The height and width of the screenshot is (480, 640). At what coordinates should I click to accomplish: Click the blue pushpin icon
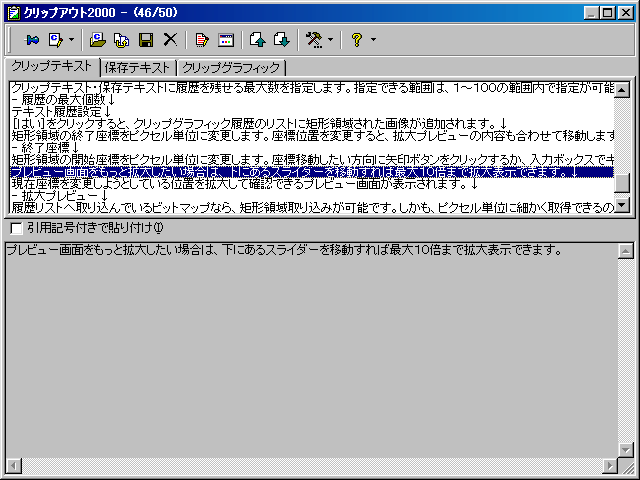coord(32,40)
